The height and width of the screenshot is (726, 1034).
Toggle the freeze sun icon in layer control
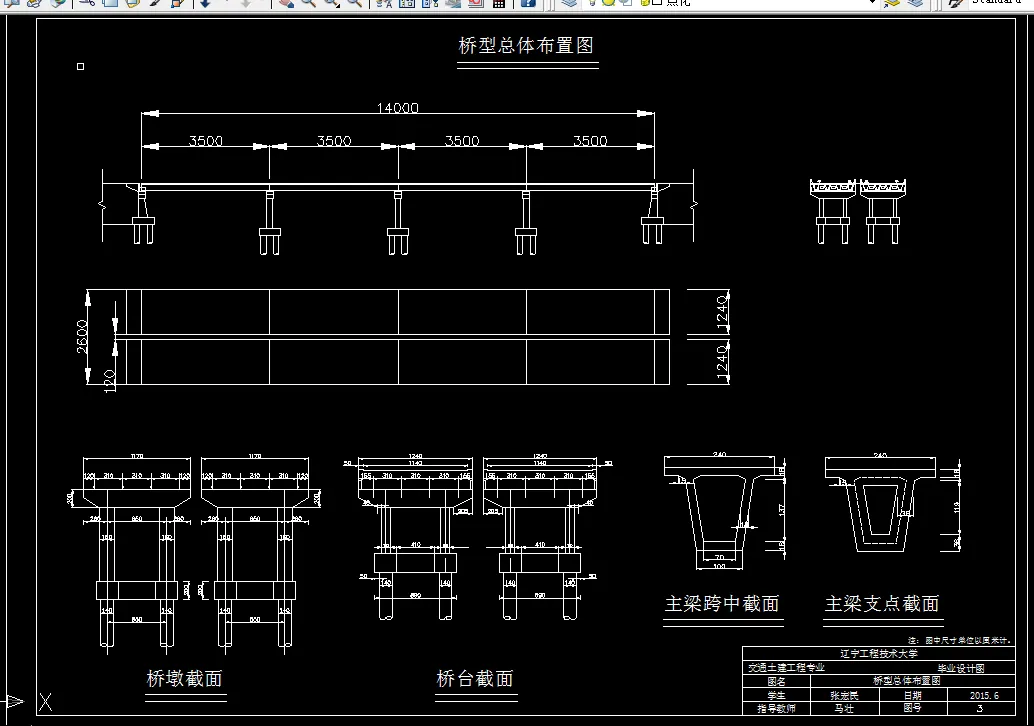pyautogui.click(x=607, y=5)
